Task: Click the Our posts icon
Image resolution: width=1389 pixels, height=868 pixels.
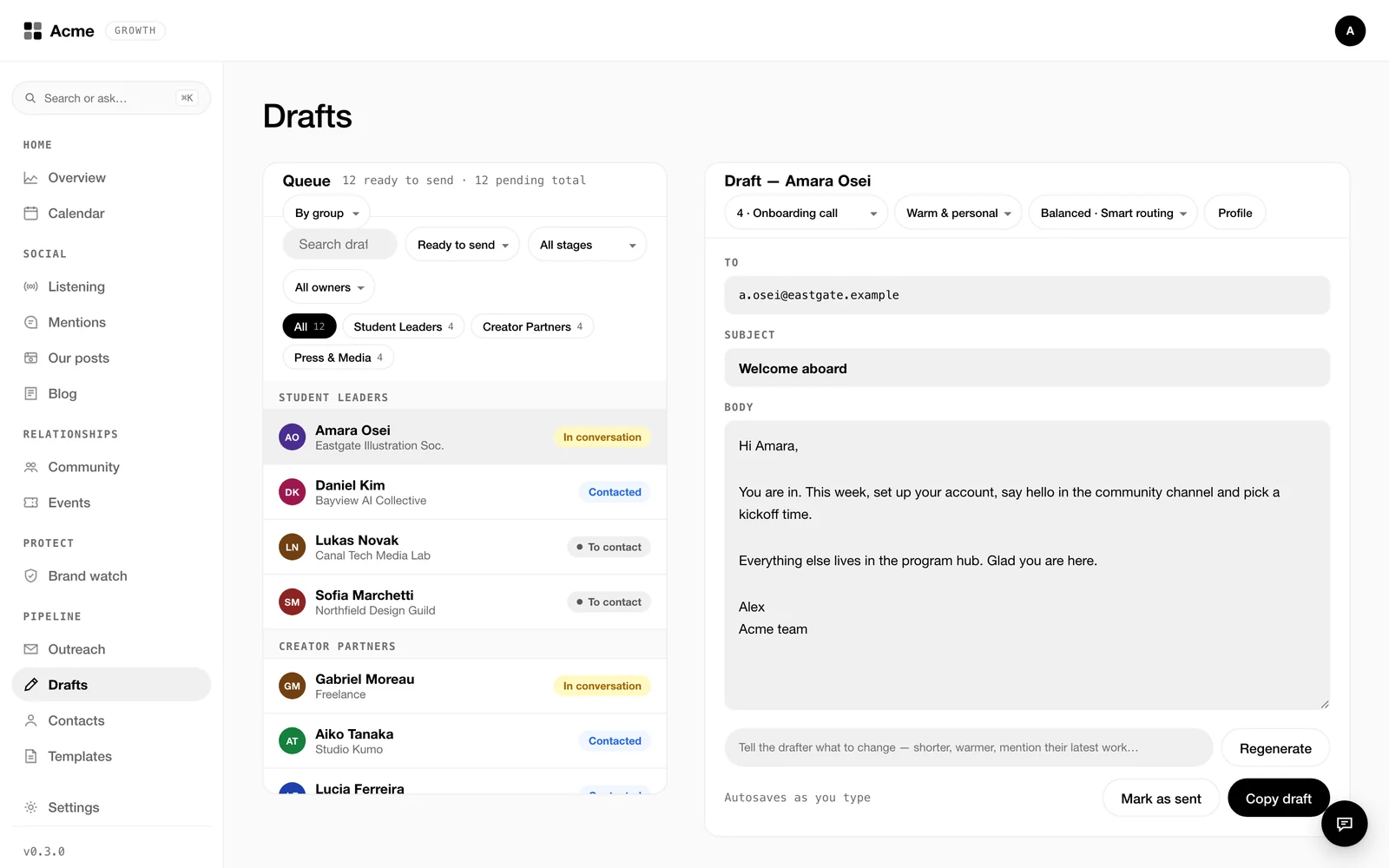Action: tap(31, 358)
